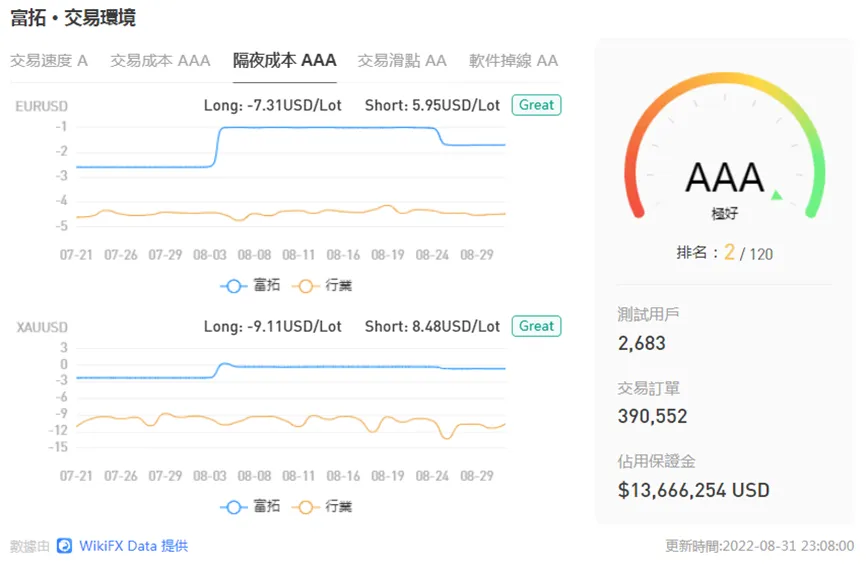Click the $13,666,254 USD margin value

(694, 490)
